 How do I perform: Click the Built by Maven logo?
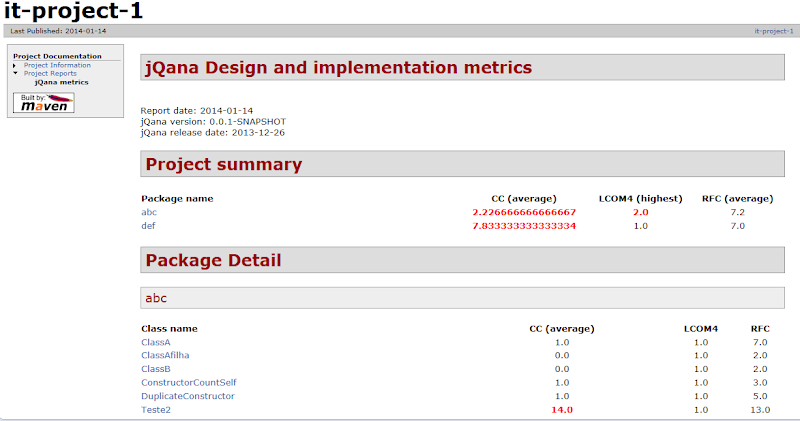[x=44, y=103]
